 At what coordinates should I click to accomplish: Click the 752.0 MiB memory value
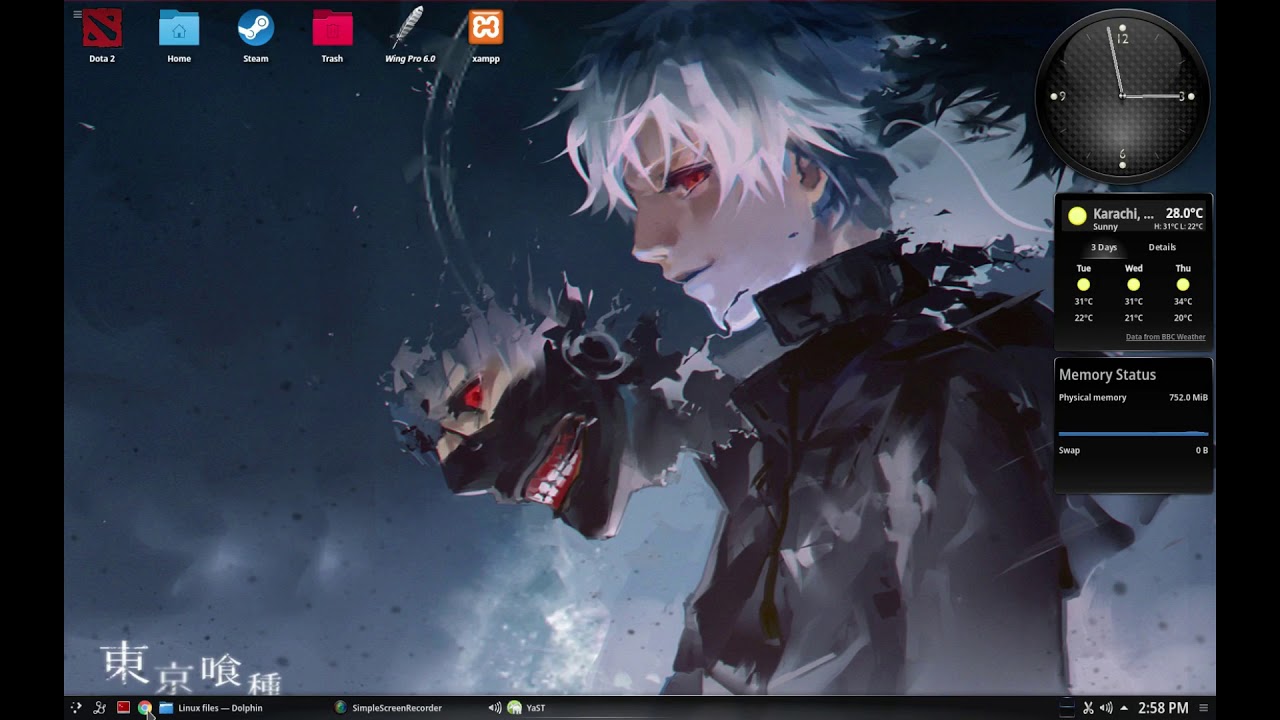(1188, 398)
